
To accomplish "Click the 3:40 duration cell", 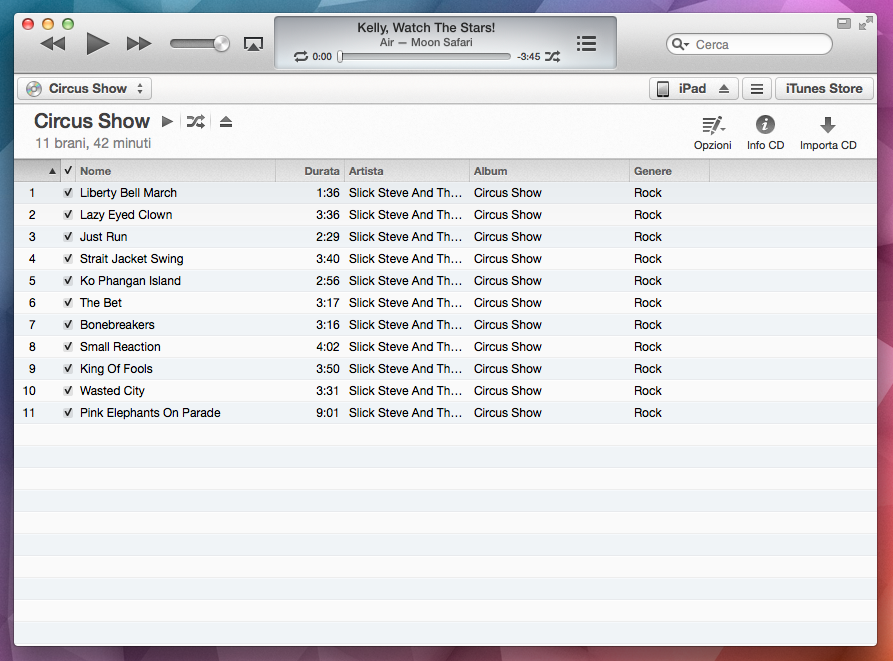I will coord(327,258).
